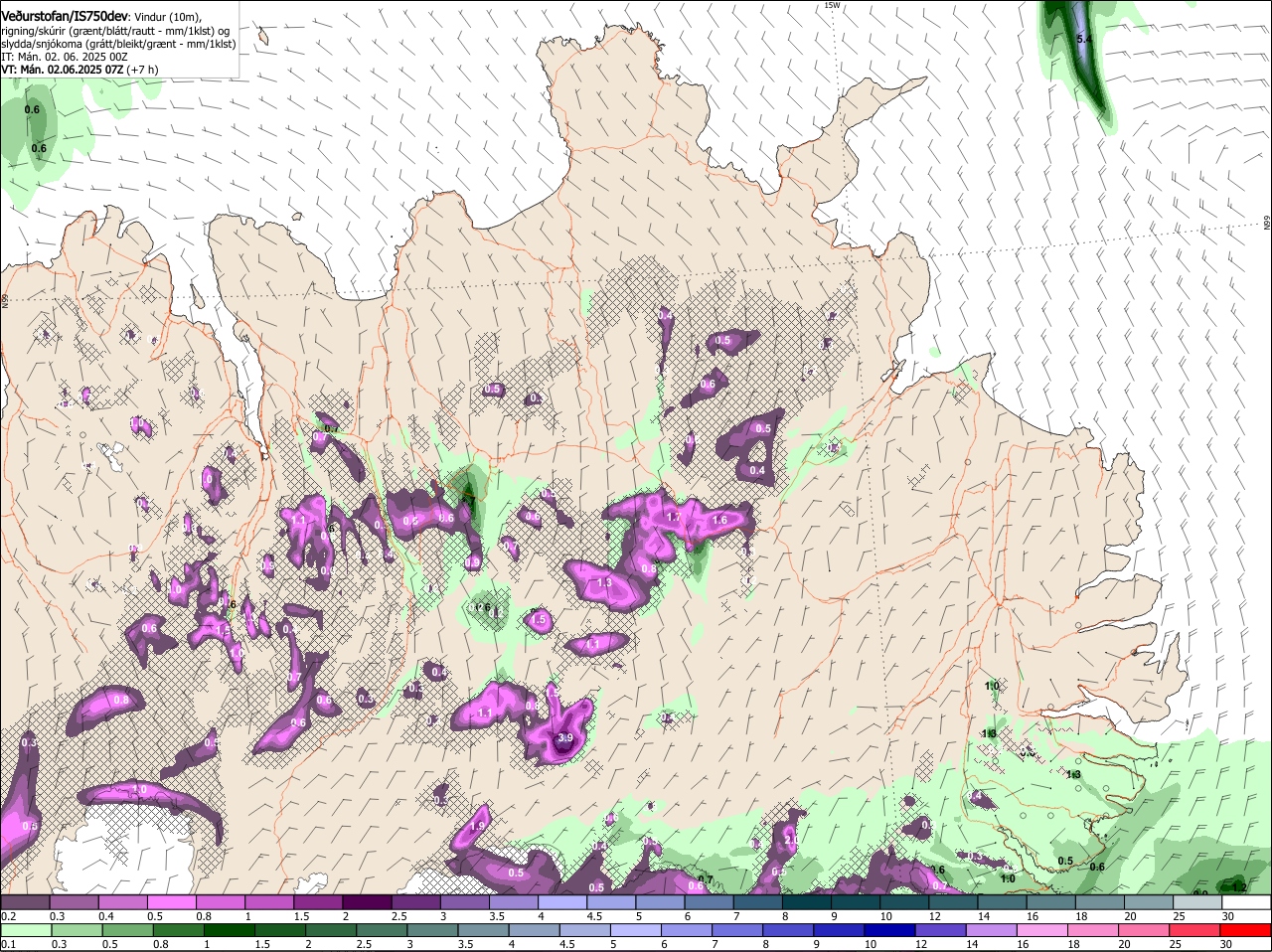
Task: Select rain scale swatch between 0.1 and 0.3
Action: (29, 929)
